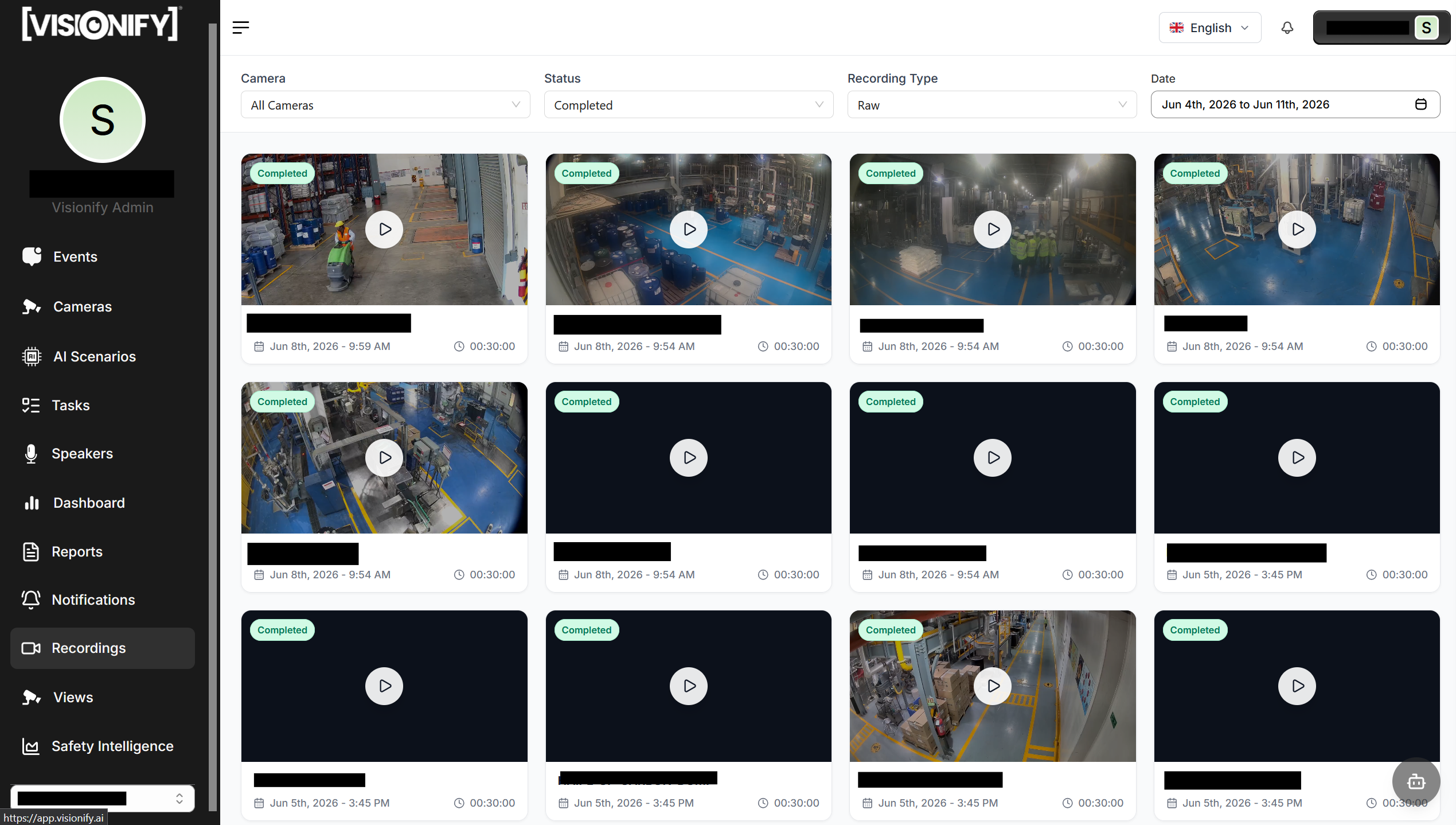This screenshot has height=825, width=1456.
Task: Click the calendar icon in Date field
Action: [1420, 104]
